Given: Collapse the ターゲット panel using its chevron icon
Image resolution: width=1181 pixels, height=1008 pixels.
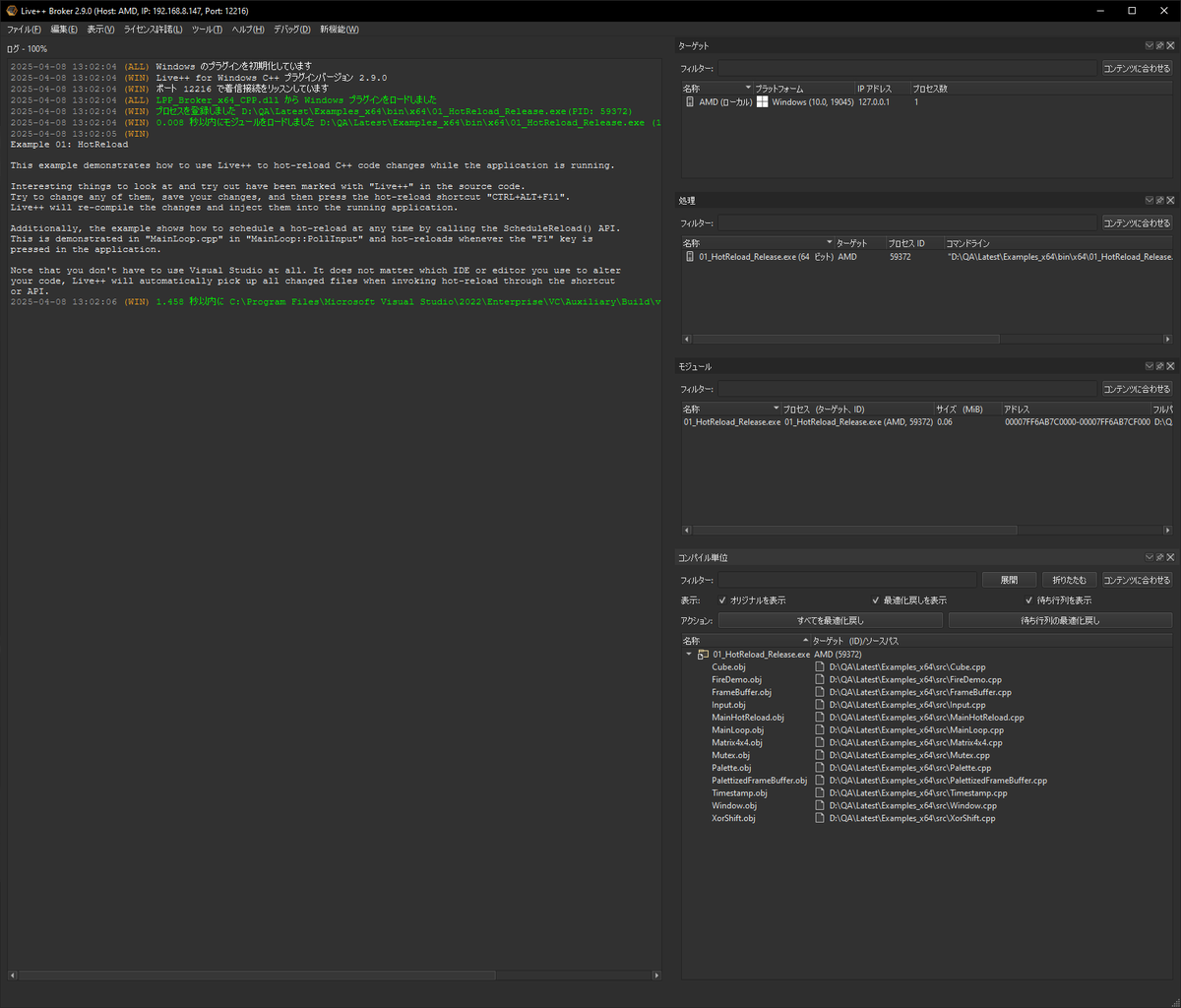Looking at the screenshot, I should coord(1150,45).
